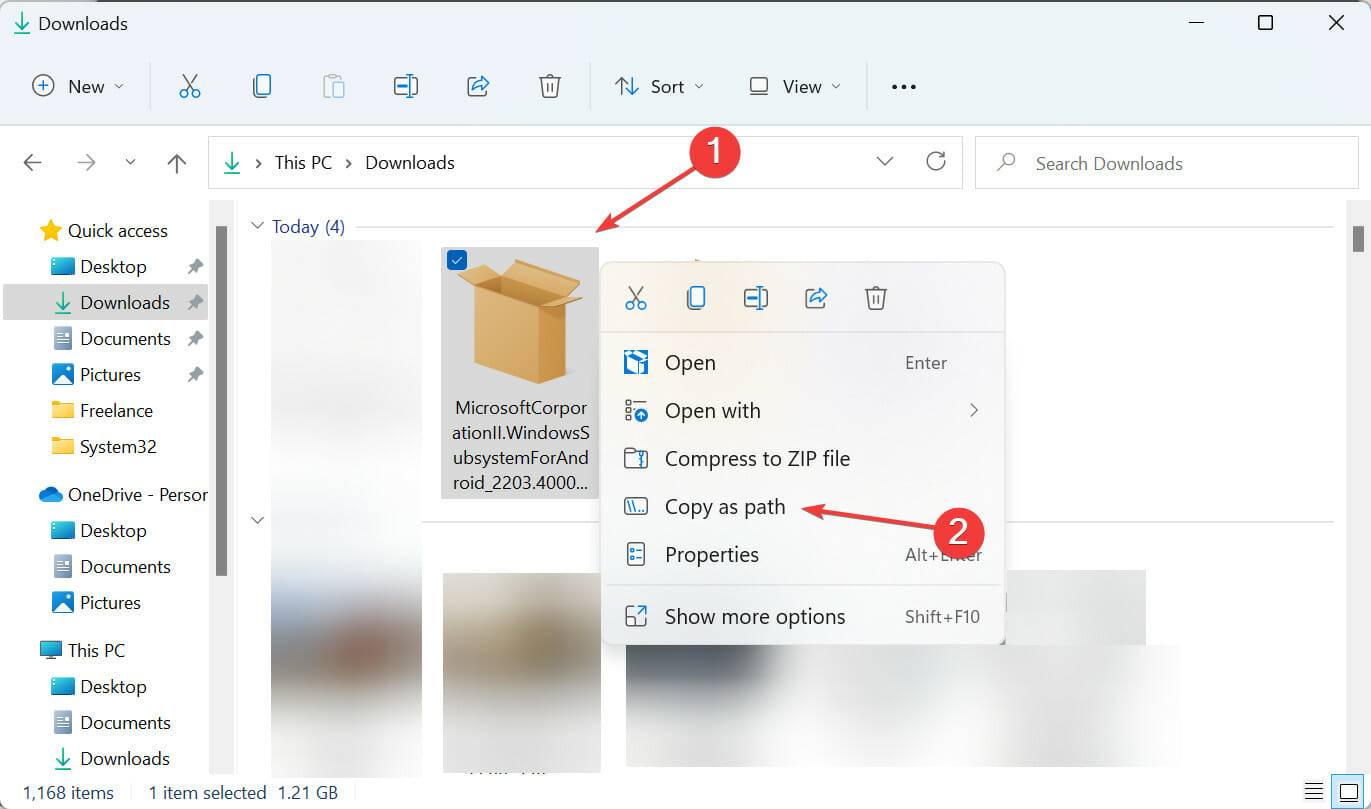
Task: Collapse the Today file group
Action: (x=257, y=226)
